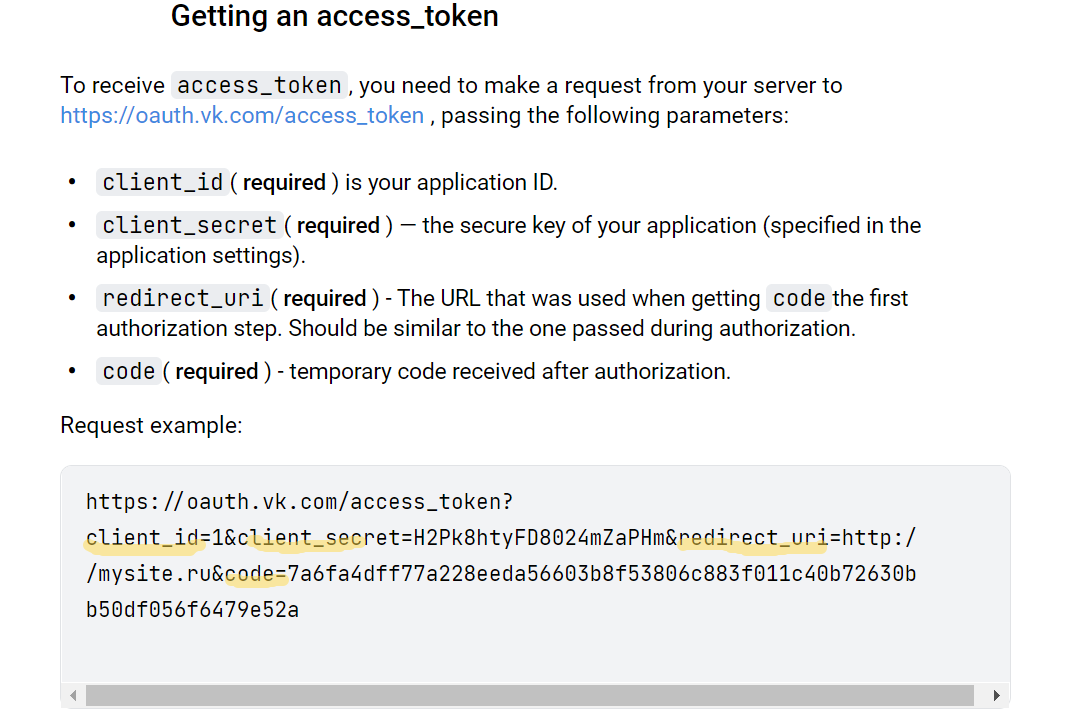1073x717 pixels.
Task: Click the highlighted redirect_uri text in the code block
Action: click(752, 537)
